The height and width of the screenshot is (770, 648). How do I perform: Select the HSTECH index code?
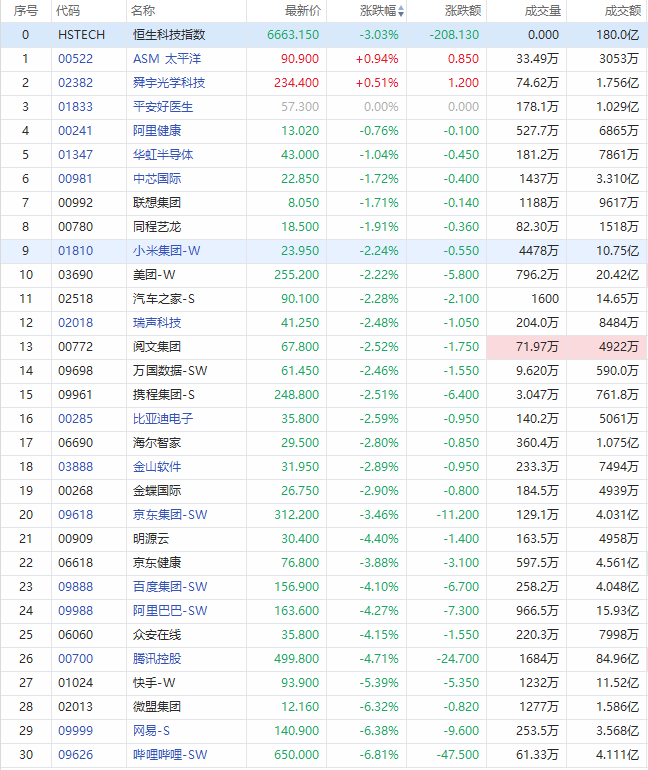click(x=81, y=35)
